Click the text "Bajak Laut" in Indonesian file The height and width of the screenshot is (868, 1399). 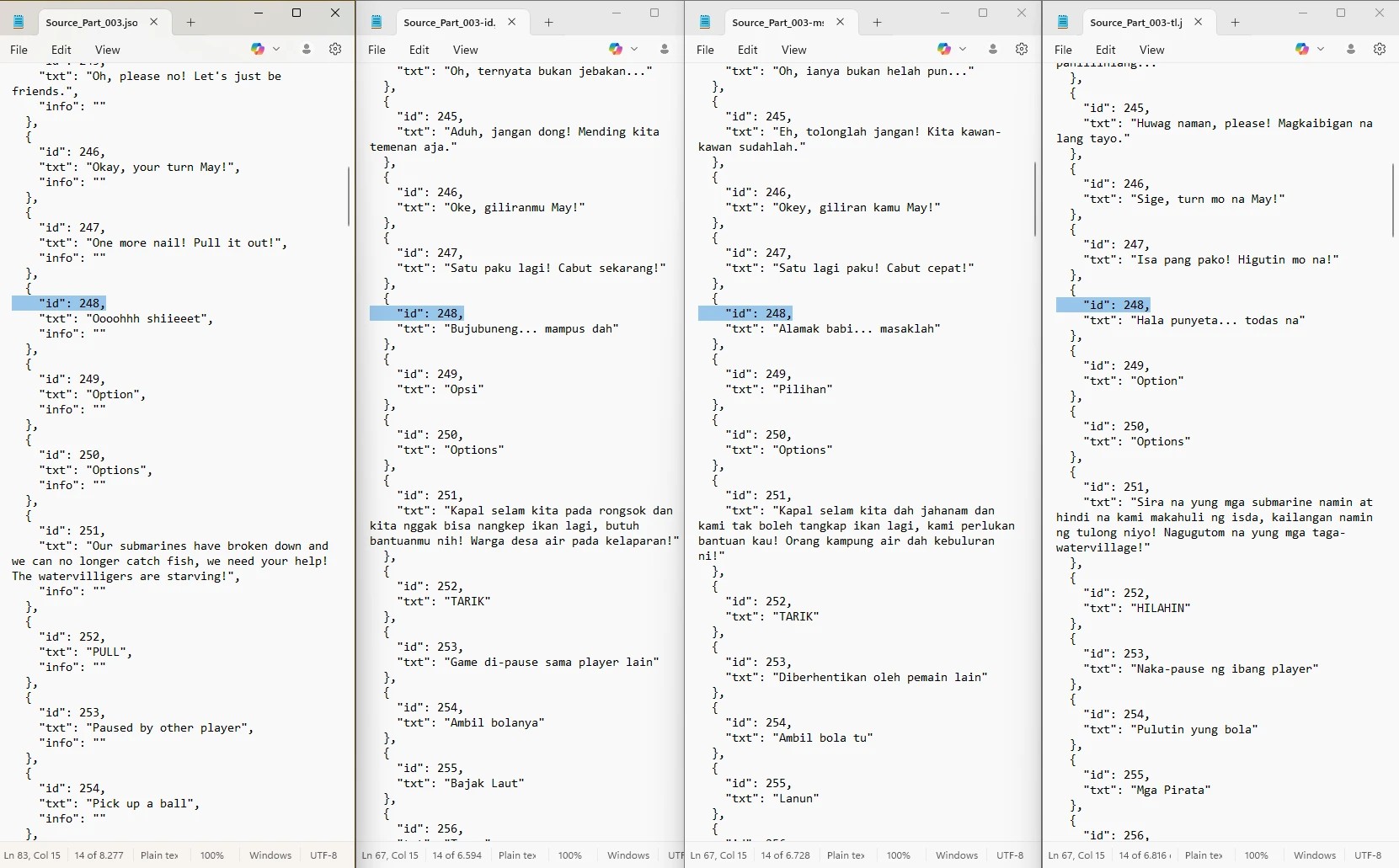[x=484, y=784]
